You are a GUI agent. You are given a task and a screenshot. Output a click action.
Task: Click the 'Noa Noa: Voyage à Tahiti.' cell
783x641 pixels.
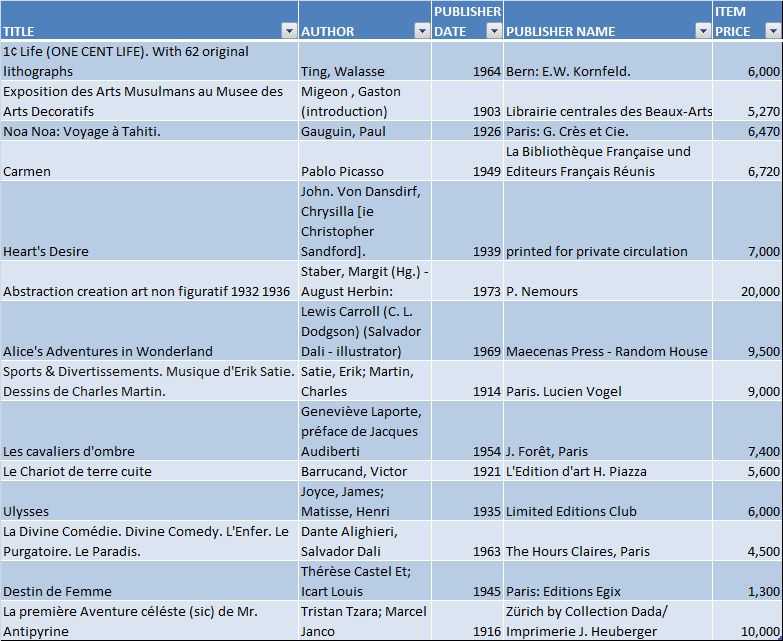149,131
